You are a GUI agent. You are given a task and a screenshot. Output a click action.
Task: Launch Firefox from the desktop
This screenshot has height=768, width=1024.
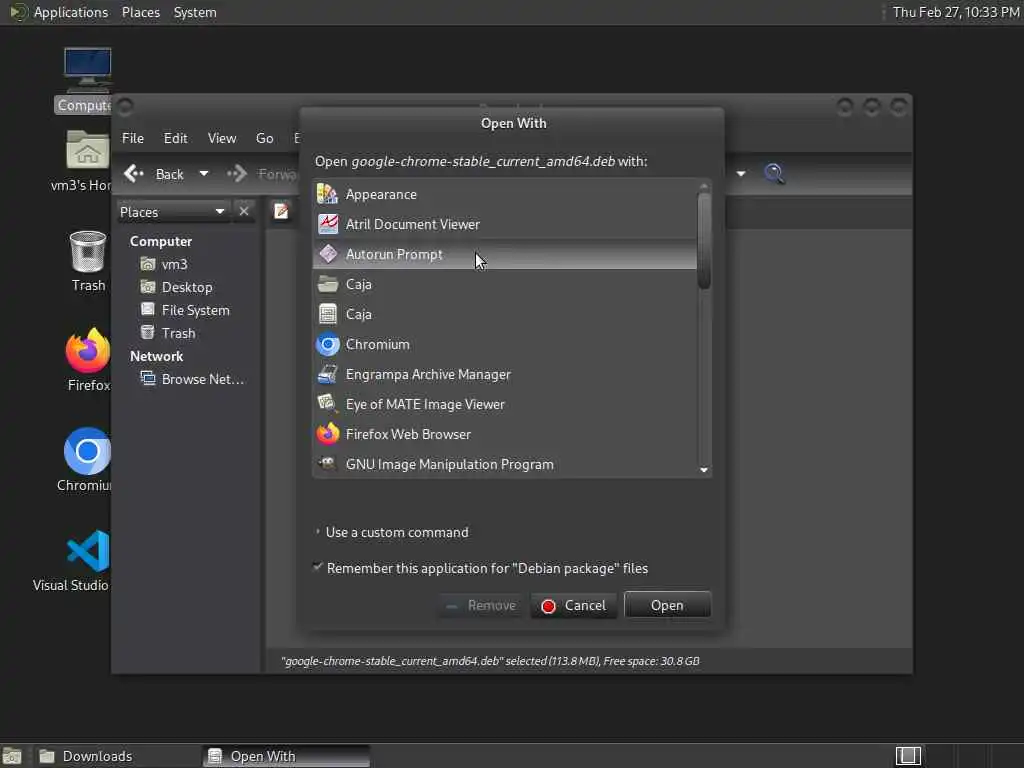coord(88,350)
